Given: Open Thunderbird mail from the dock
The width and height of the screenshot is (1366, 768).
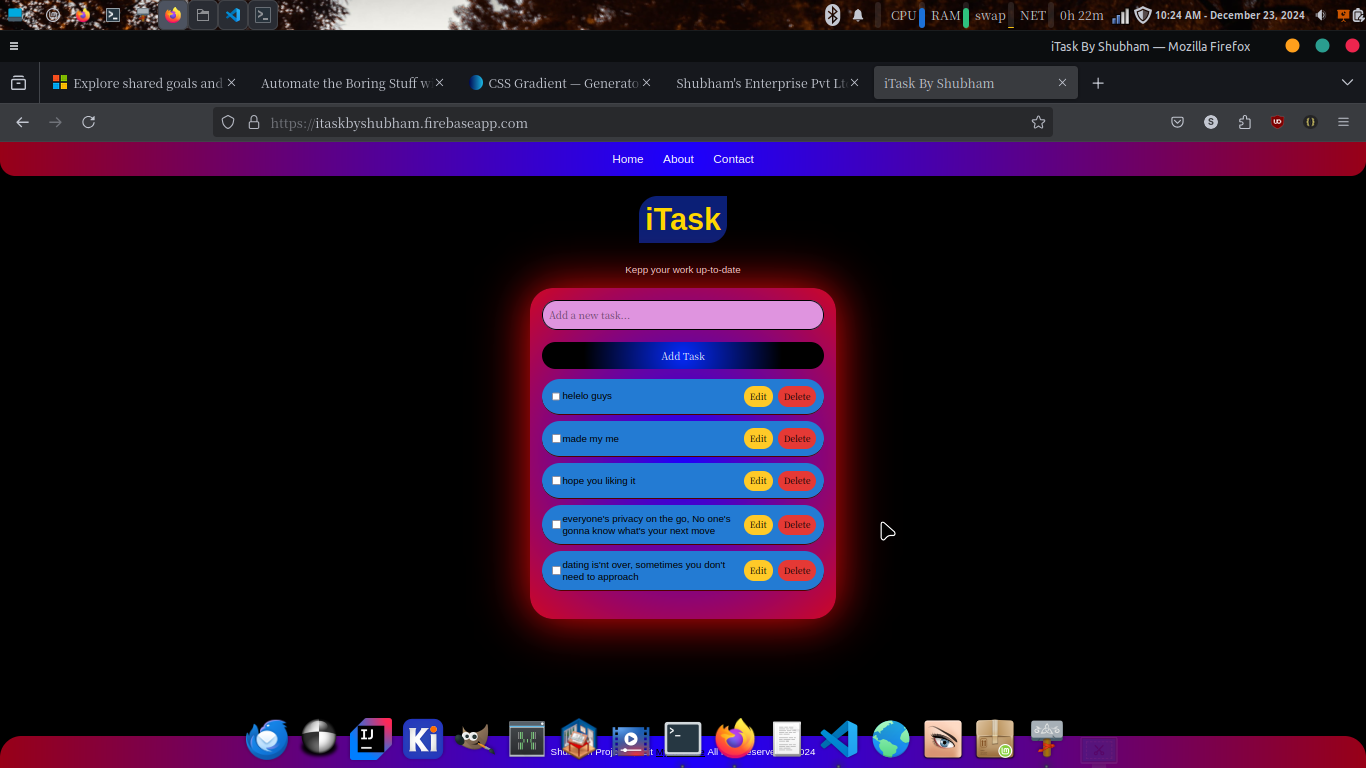Looking at the screenshot, I should point(267,740).
